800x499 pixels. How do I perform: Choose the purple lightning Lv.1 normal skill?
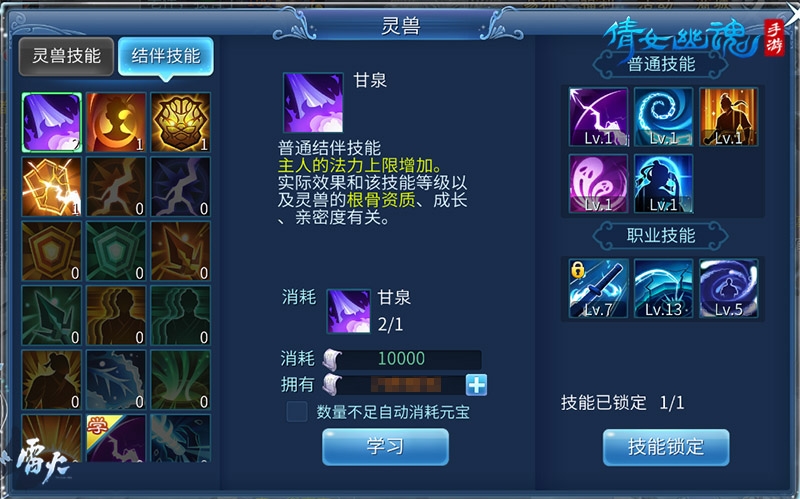tap(598, 117)
